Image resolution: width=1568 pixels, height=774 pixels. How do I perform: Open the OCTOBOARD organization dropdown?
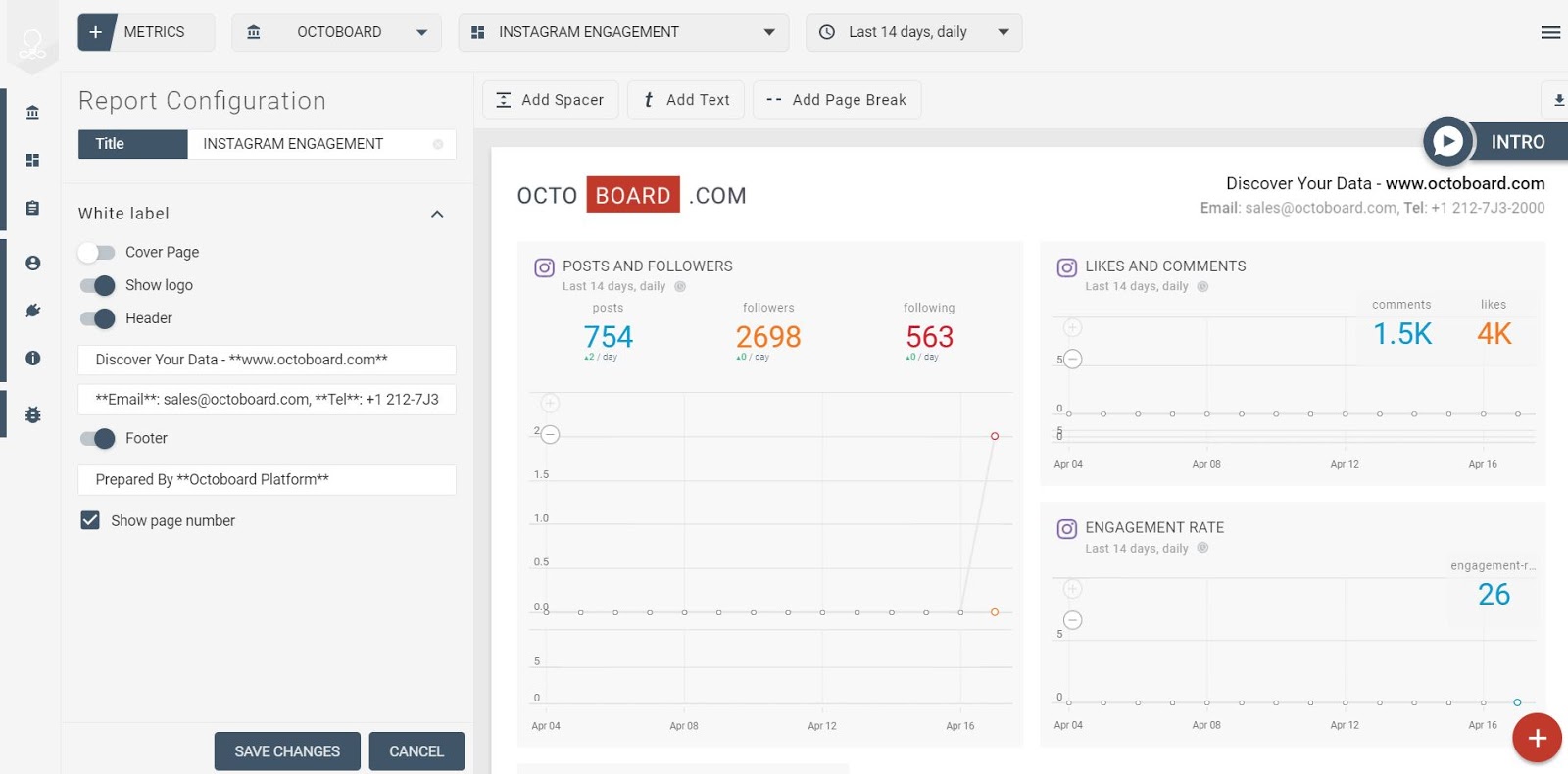(337, 32)
